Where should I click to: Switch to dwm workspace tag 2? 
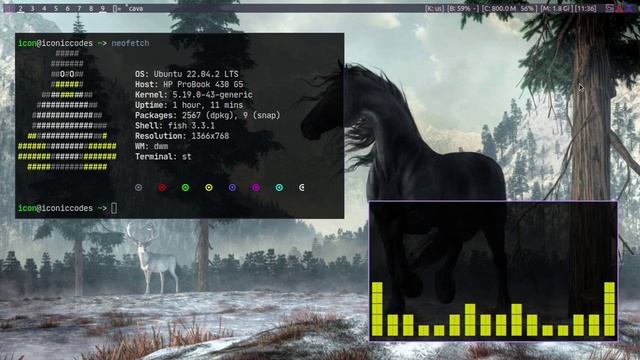tap(20, 8)
